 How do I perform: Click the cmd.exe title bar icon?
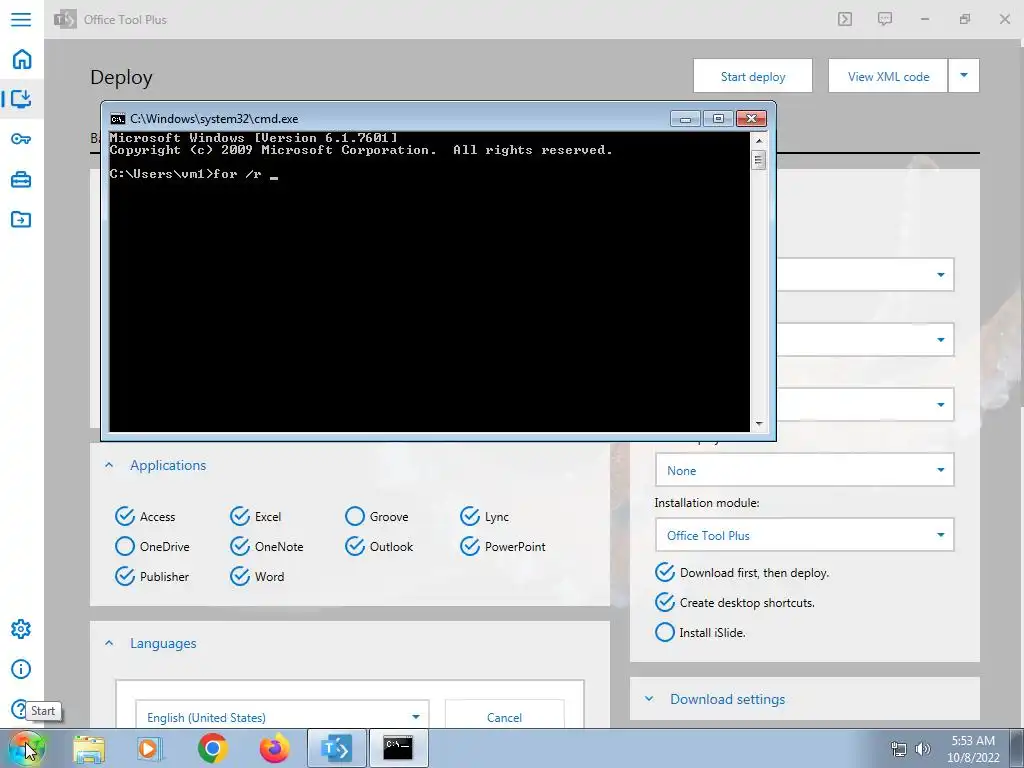pos(118,119)
